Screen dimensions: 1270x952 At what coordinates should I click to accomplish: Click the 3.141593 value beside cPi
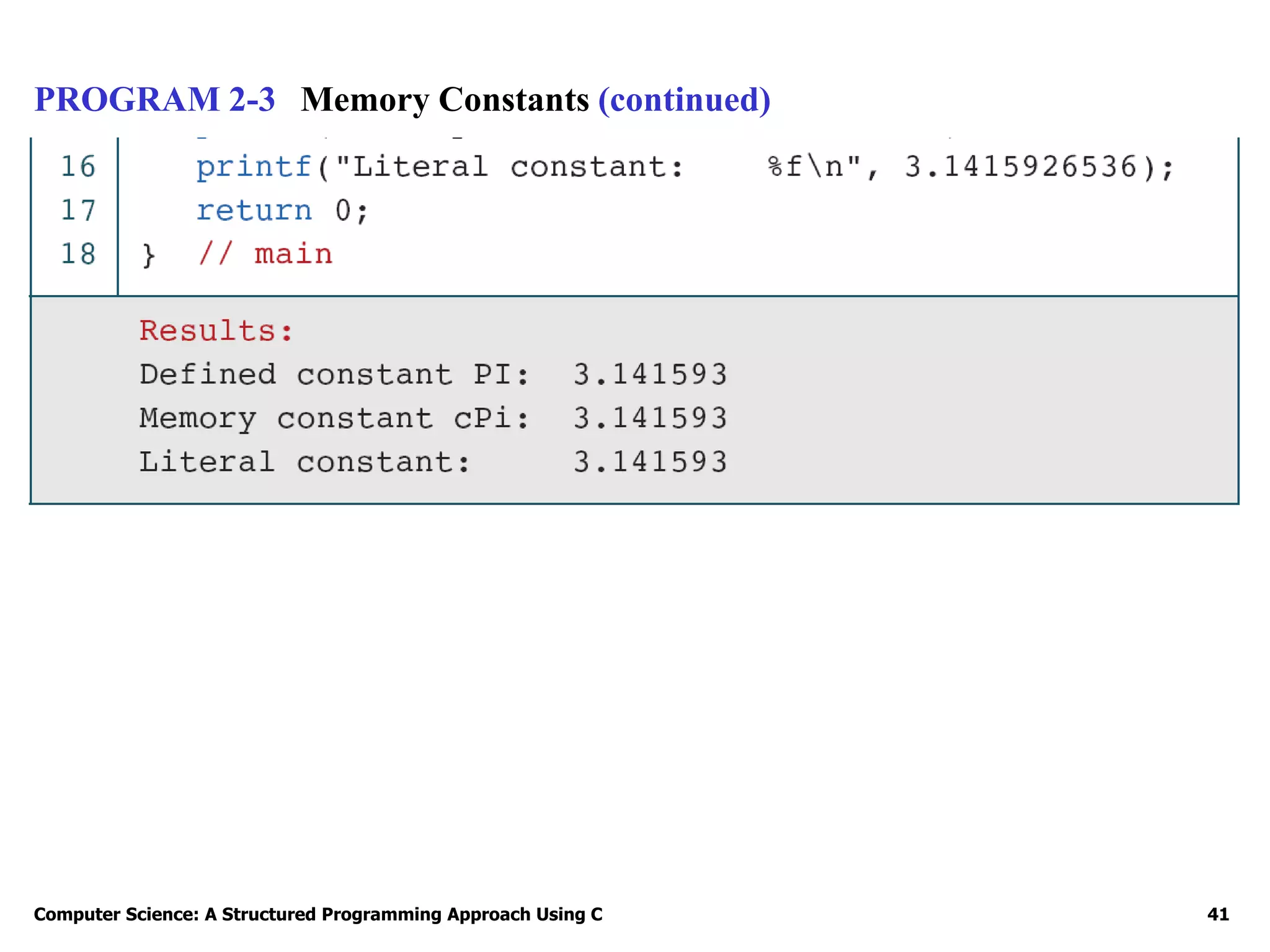coord(650,418)
